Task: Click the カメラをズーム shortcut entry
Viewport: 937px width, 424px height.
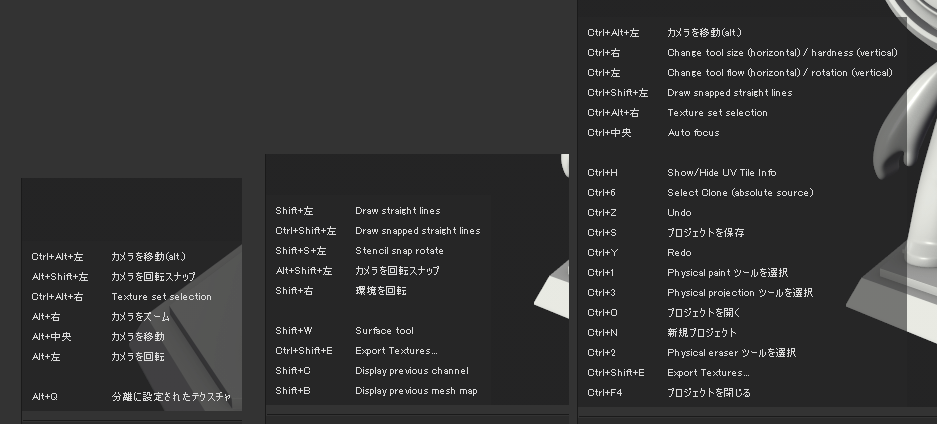Action: [140, 317]
